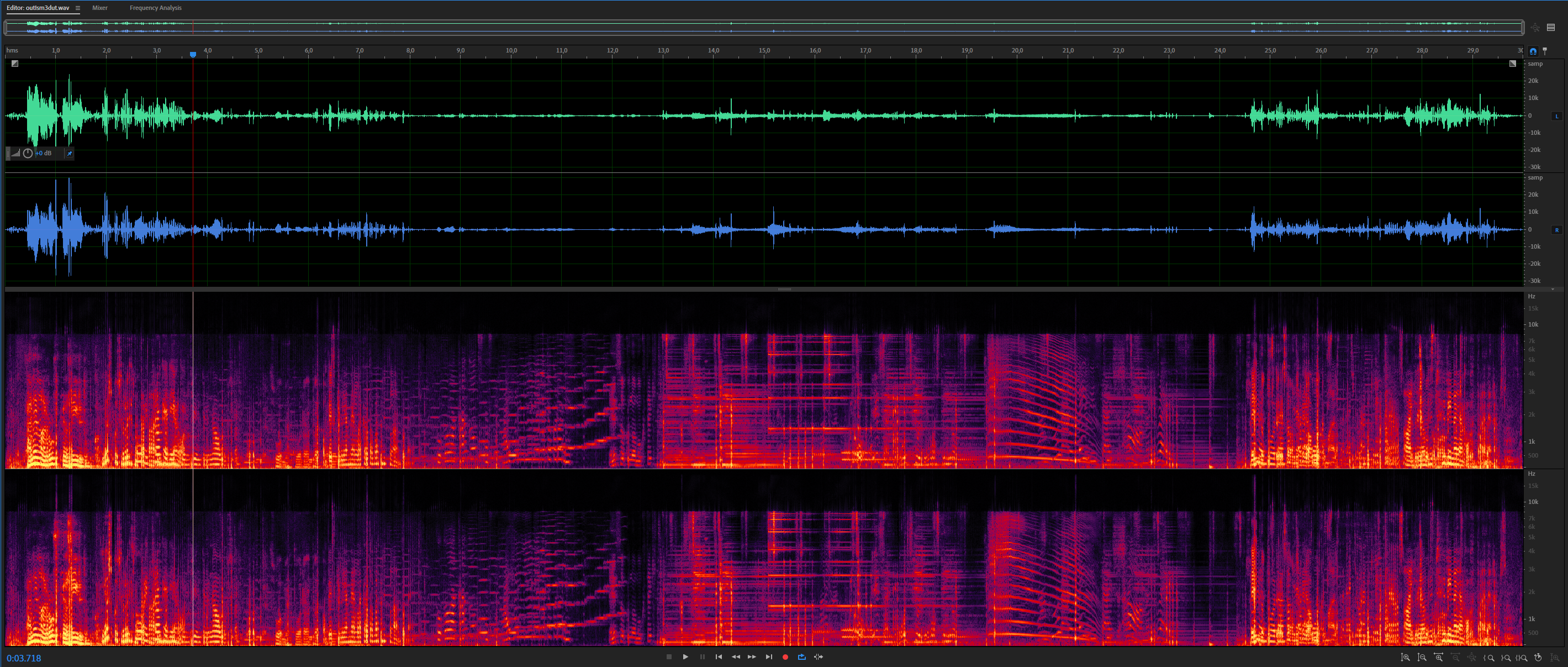Toggle Loop Playback button
The width and height of the screenshot is (1568, 667).
[x=801, y=657]
